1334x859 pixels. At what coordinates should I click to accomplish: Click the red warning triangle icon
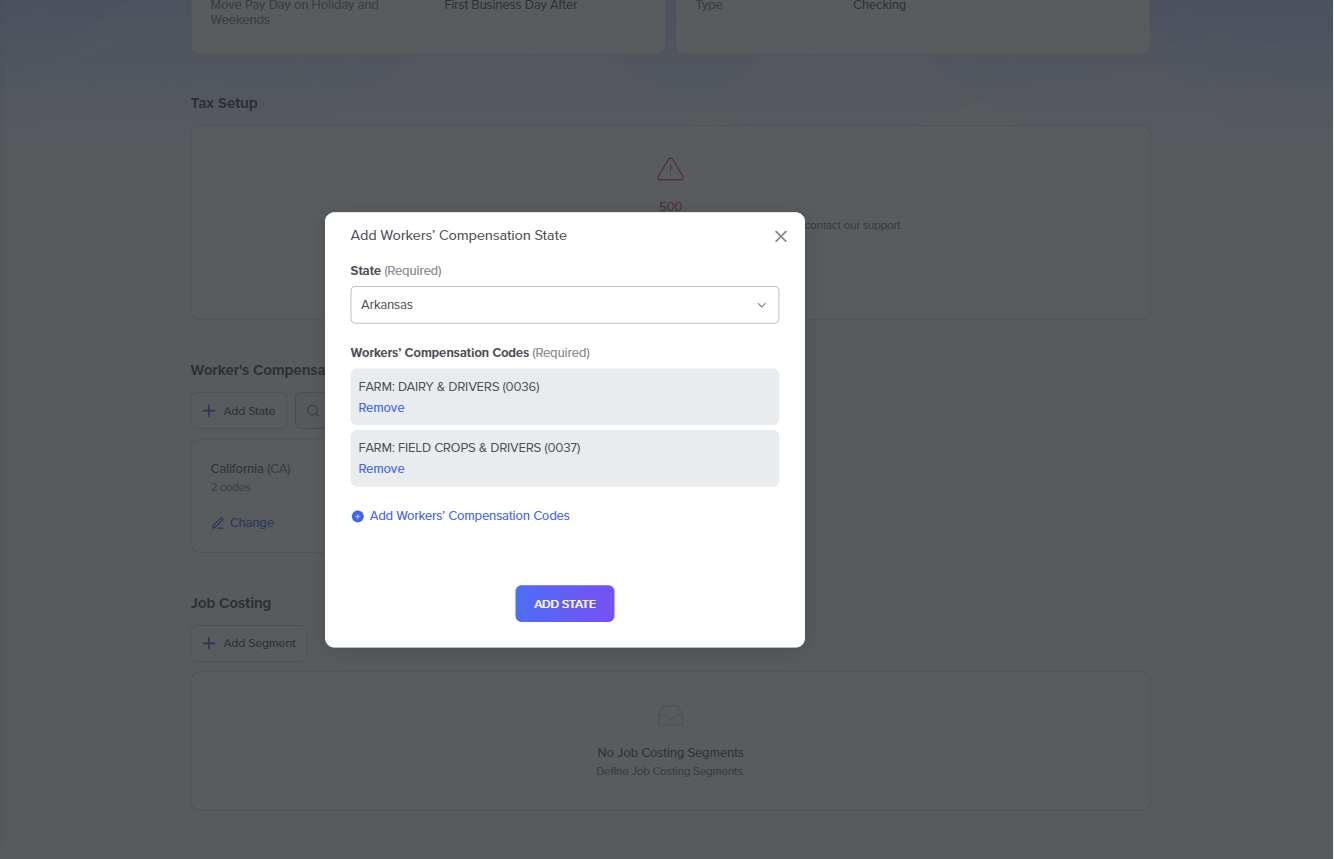coord(670,169)
